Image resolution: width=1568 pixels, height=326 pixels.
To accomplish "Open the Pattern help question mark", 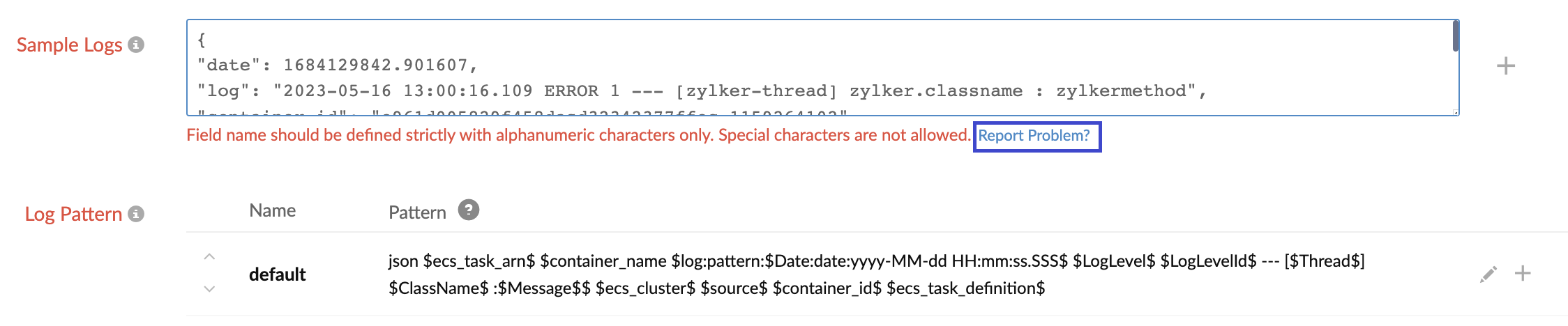I will click(x=469, y=210).
